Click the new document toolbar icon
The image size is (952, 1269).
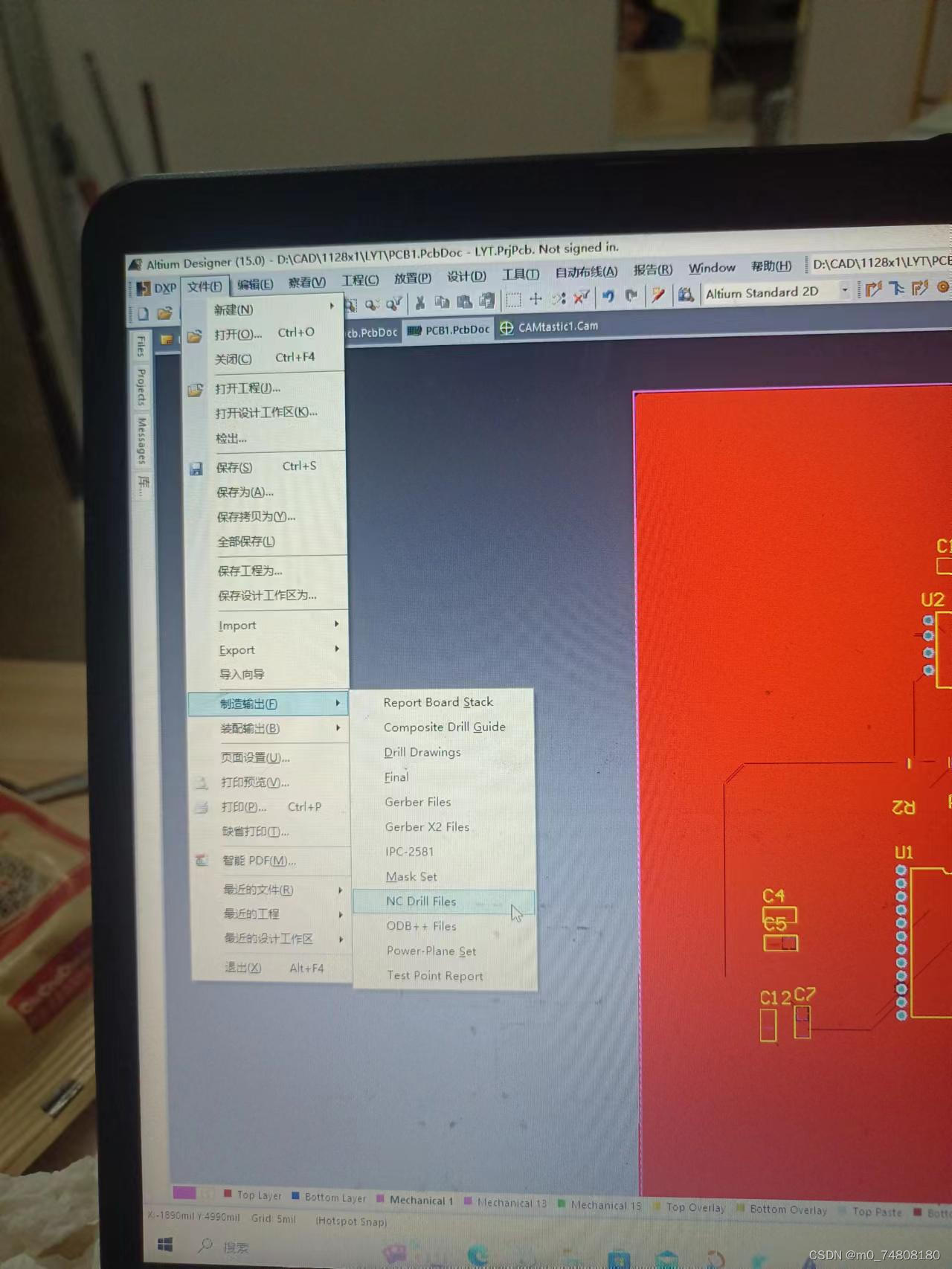pos(143,314)
